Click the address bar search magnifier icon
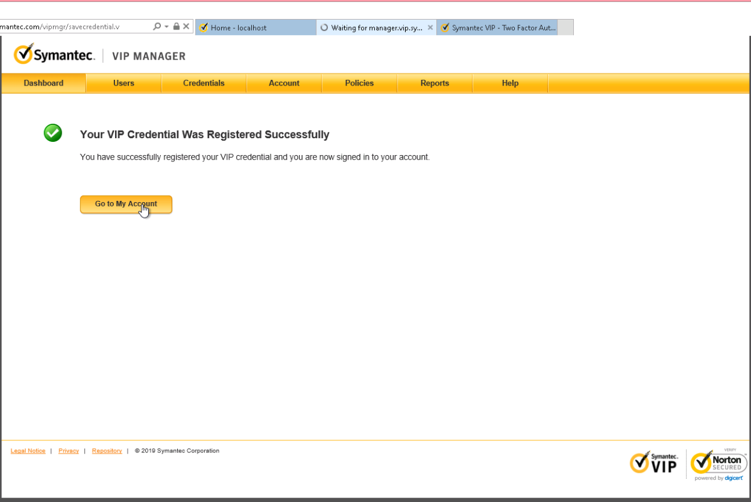The height and width of the screenshot is (502, 751). (157, 27)
